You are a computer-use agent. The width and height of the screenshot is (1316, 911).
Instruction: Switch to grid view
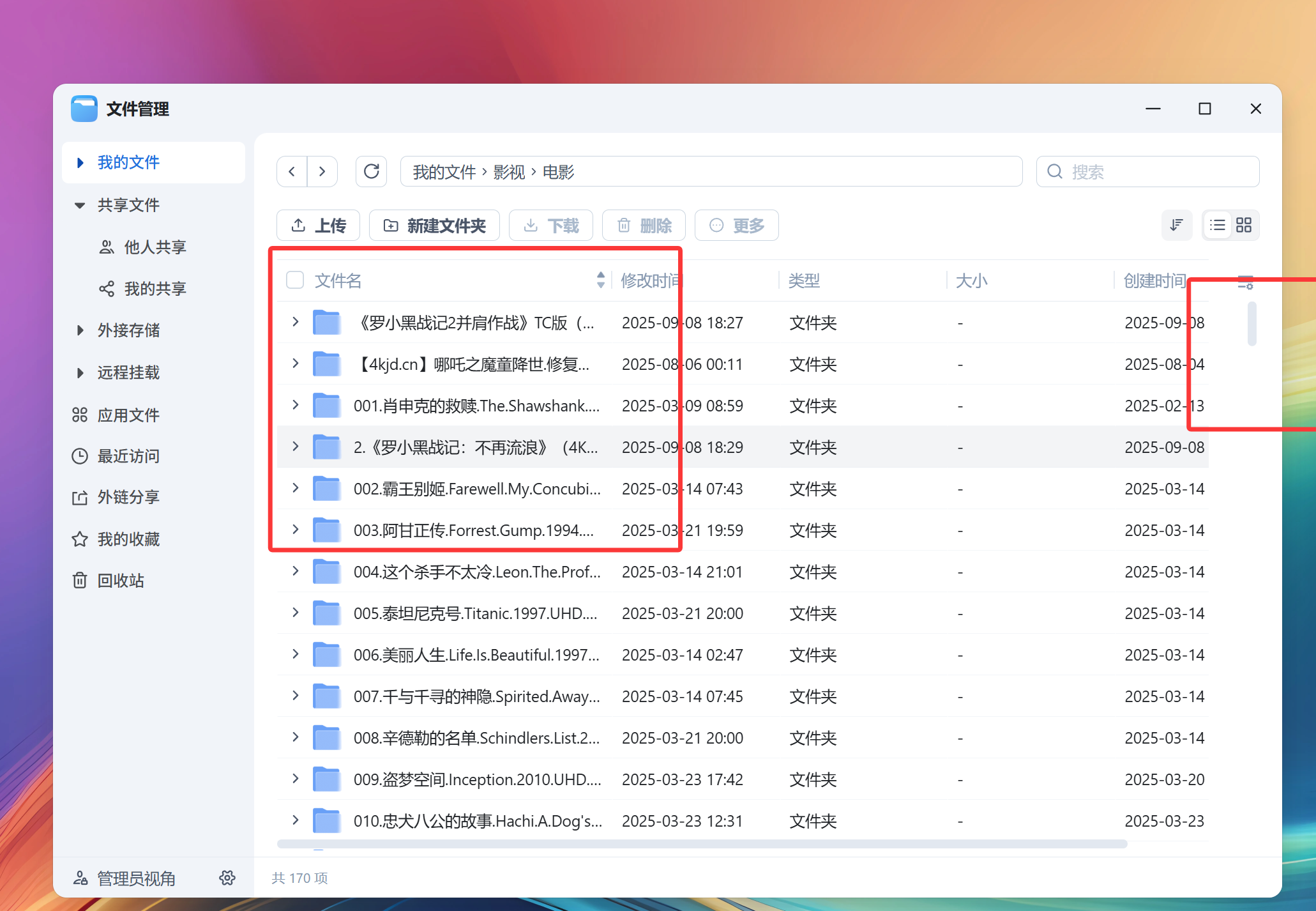1244,225
